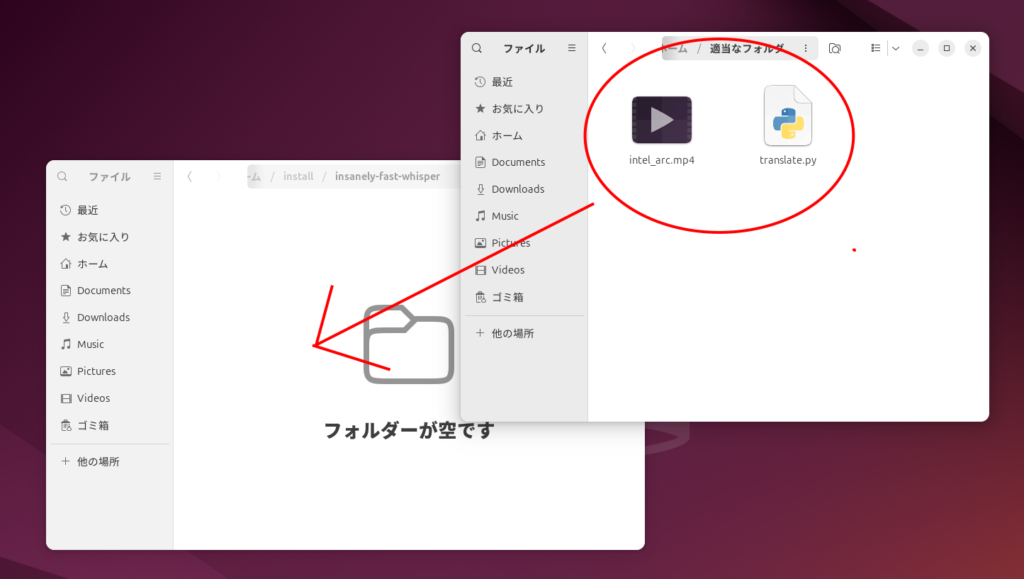This screenshot has width=1024, height=579.
Task: Click the folder search icon beside the path bar
Action: point(835,48)
